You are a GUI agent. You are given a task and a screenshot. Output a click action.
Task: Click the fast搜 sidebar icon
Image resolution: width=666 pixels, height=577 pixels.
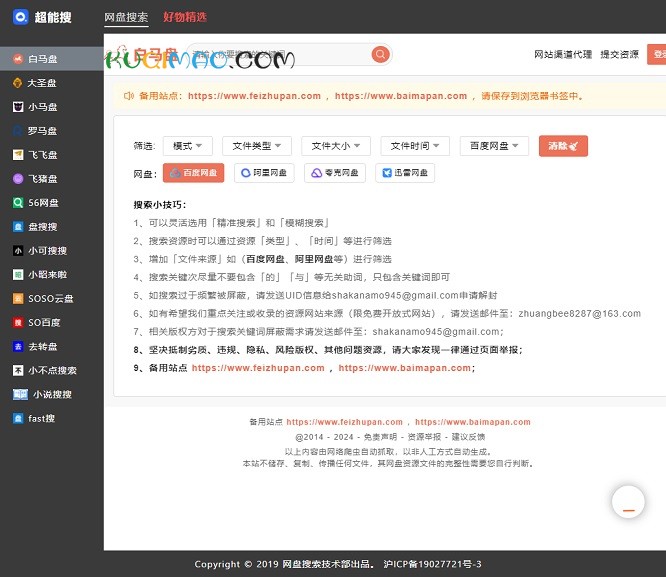pos(18,418)
